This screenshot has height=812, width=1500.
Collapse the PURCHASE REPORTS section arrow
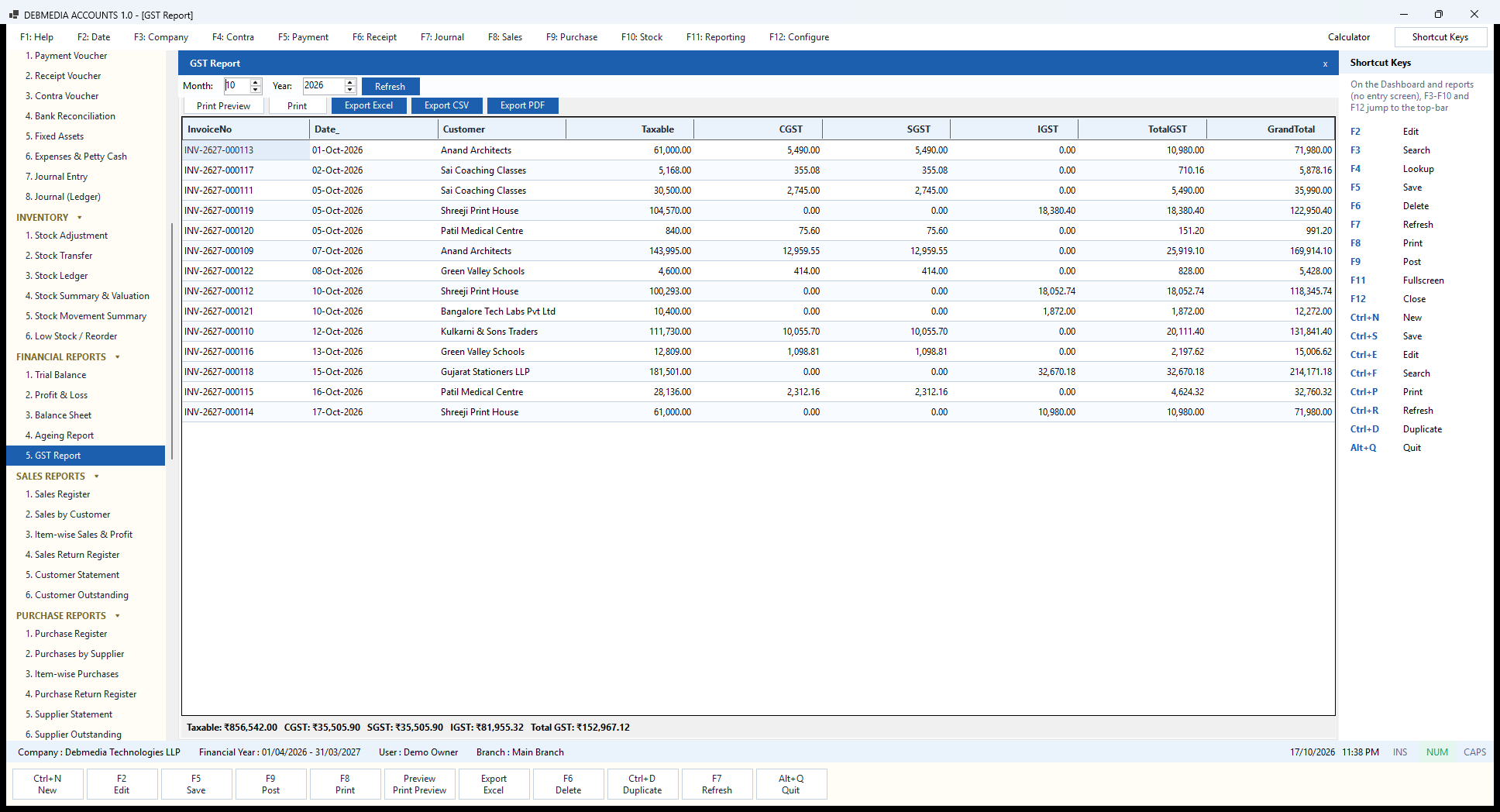(x=118, y=616)
